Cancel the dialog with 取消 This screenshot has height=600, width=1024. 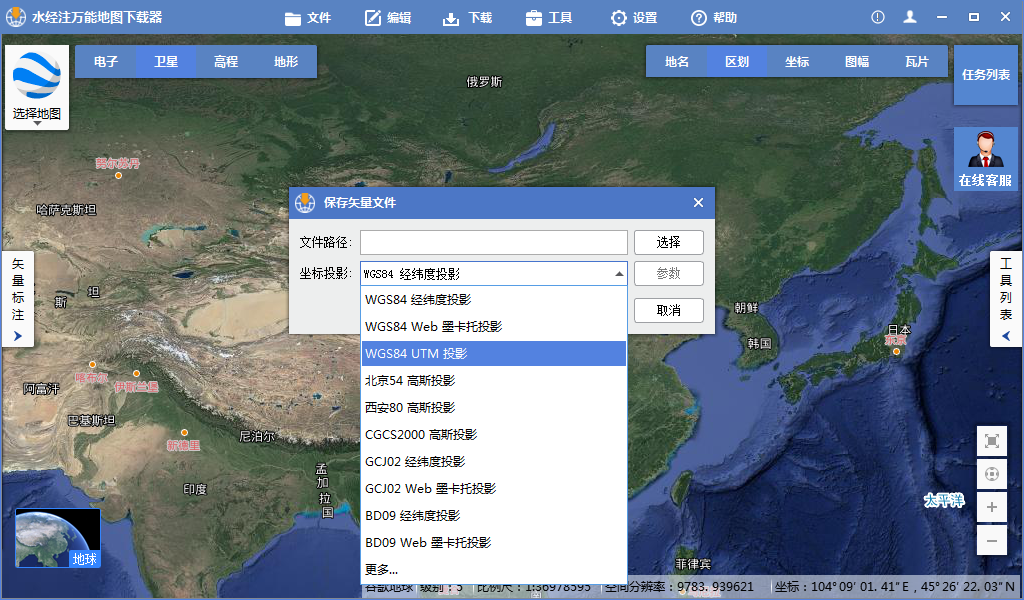pyautogui.click(x=668, y=310)
